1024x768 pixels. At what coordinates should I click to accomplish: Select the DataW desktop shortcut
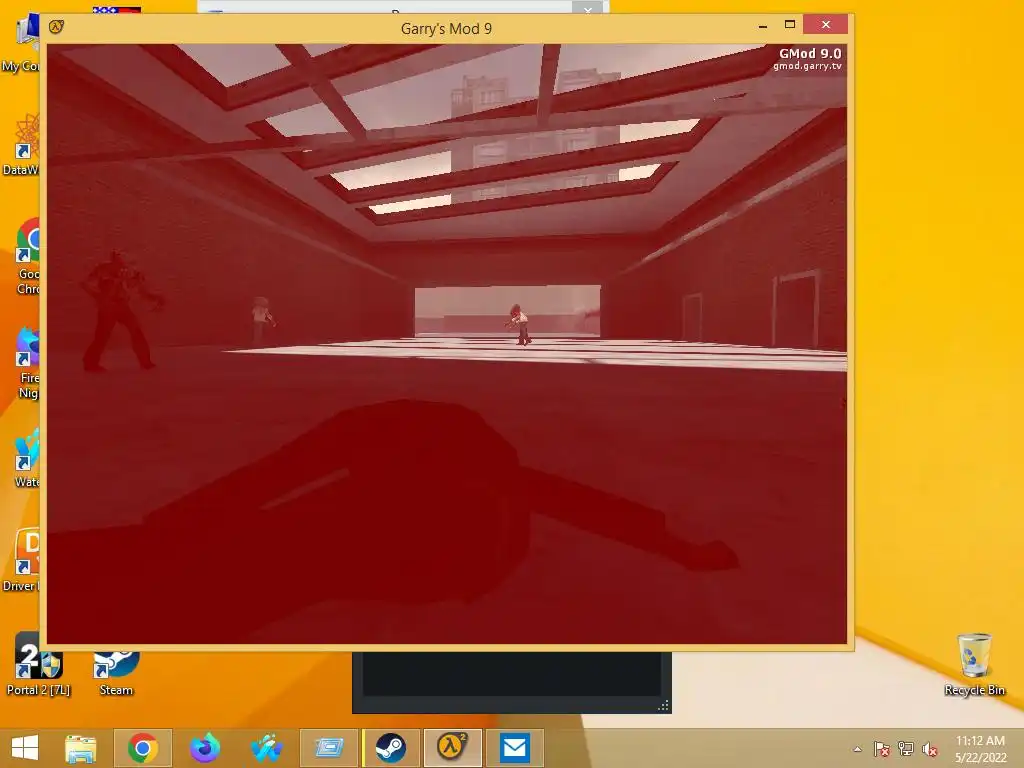(x=21, y=144)
